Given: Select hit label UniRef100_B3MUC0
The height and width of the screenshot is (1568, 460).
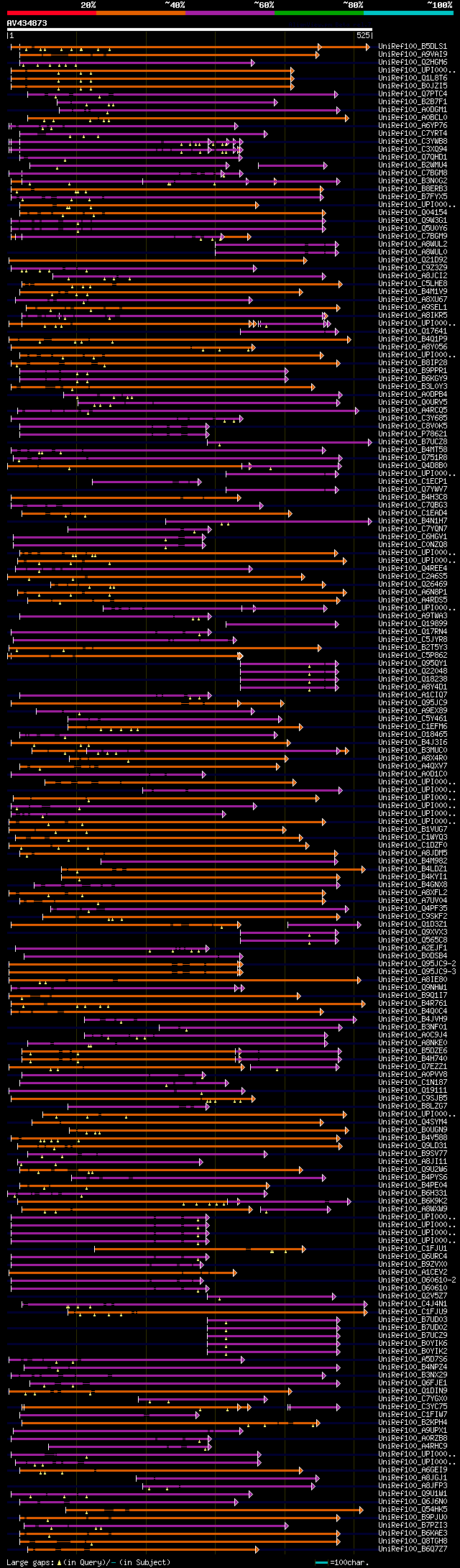Looking at the screenshot, I should (413, 751).
